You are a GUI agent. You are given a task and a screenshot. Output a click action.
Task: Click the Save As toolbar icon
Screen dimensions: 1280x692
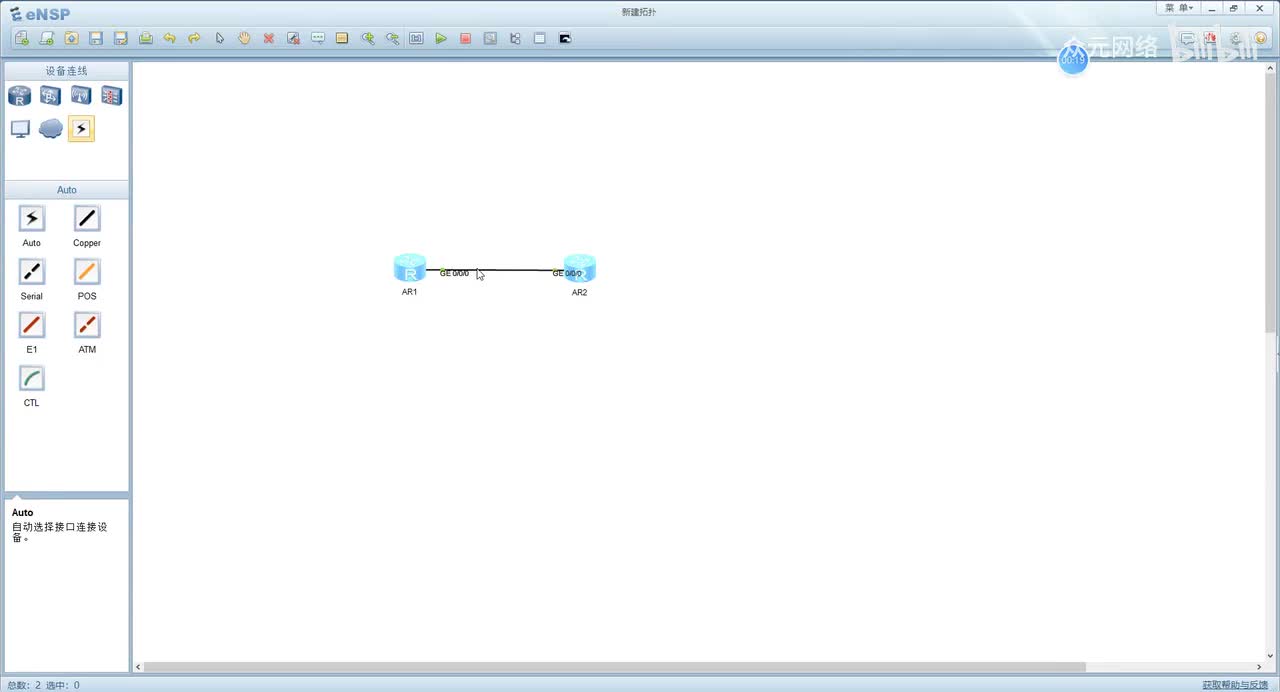(x=120, y=38)
